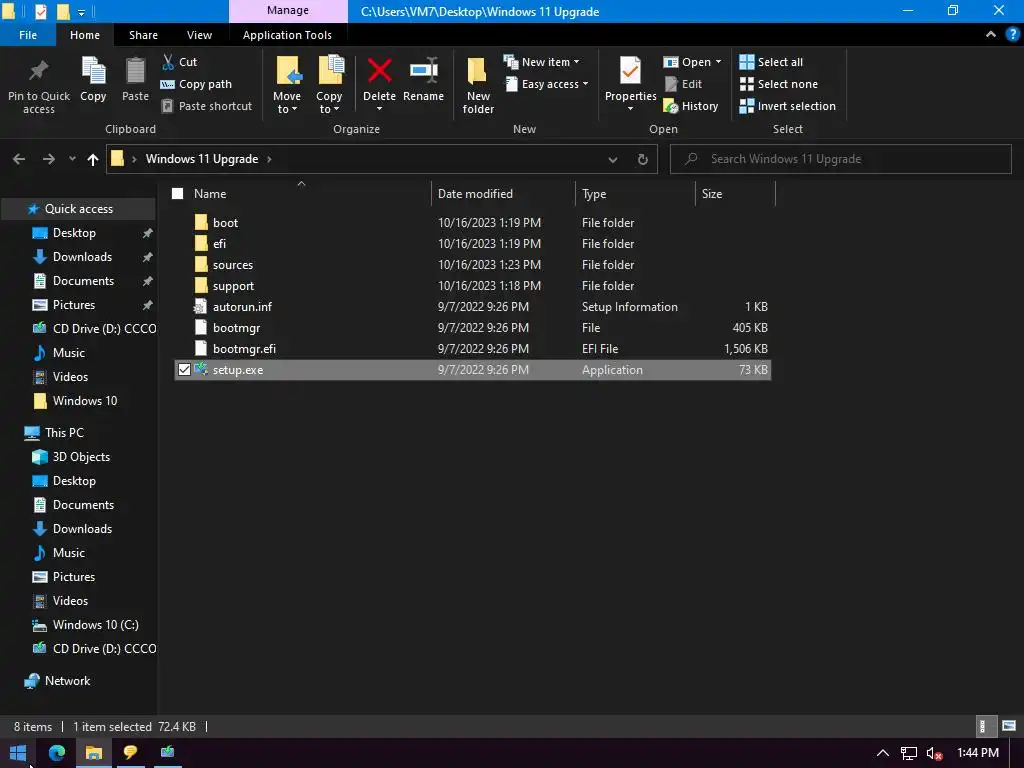Go up one folder level

[x=93, y=159]
